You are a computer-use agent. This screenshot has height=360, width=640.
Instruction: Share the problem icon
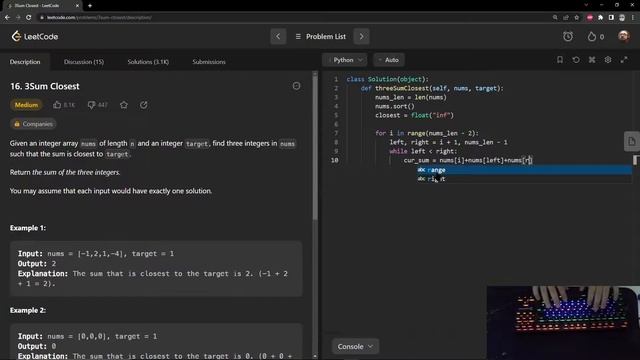144,105
